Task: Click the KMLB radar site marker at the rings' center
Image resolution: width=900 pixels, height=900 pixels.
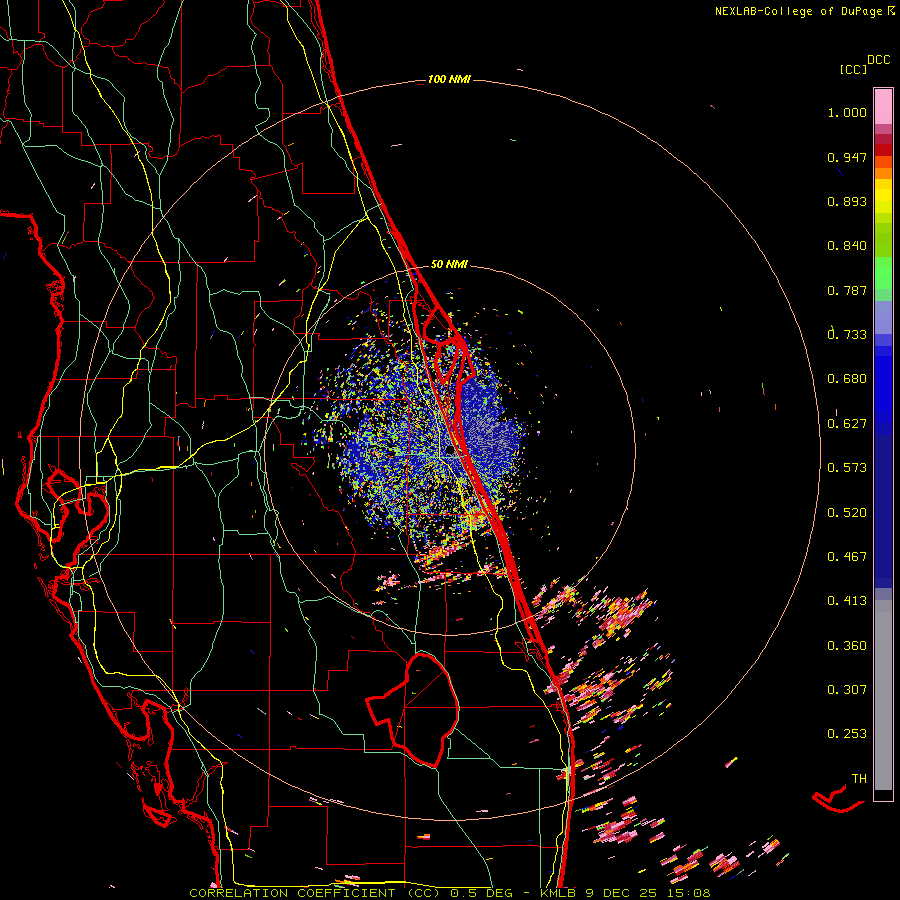Action: pyautogui.click(x=451, y=451)
